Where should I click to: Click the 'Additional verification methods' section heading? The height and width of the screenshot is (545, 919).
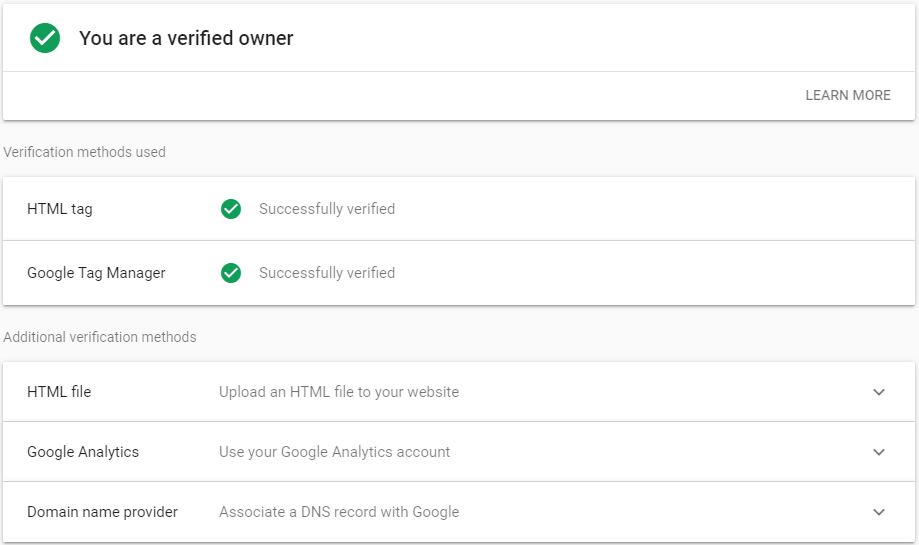point(100,337)
